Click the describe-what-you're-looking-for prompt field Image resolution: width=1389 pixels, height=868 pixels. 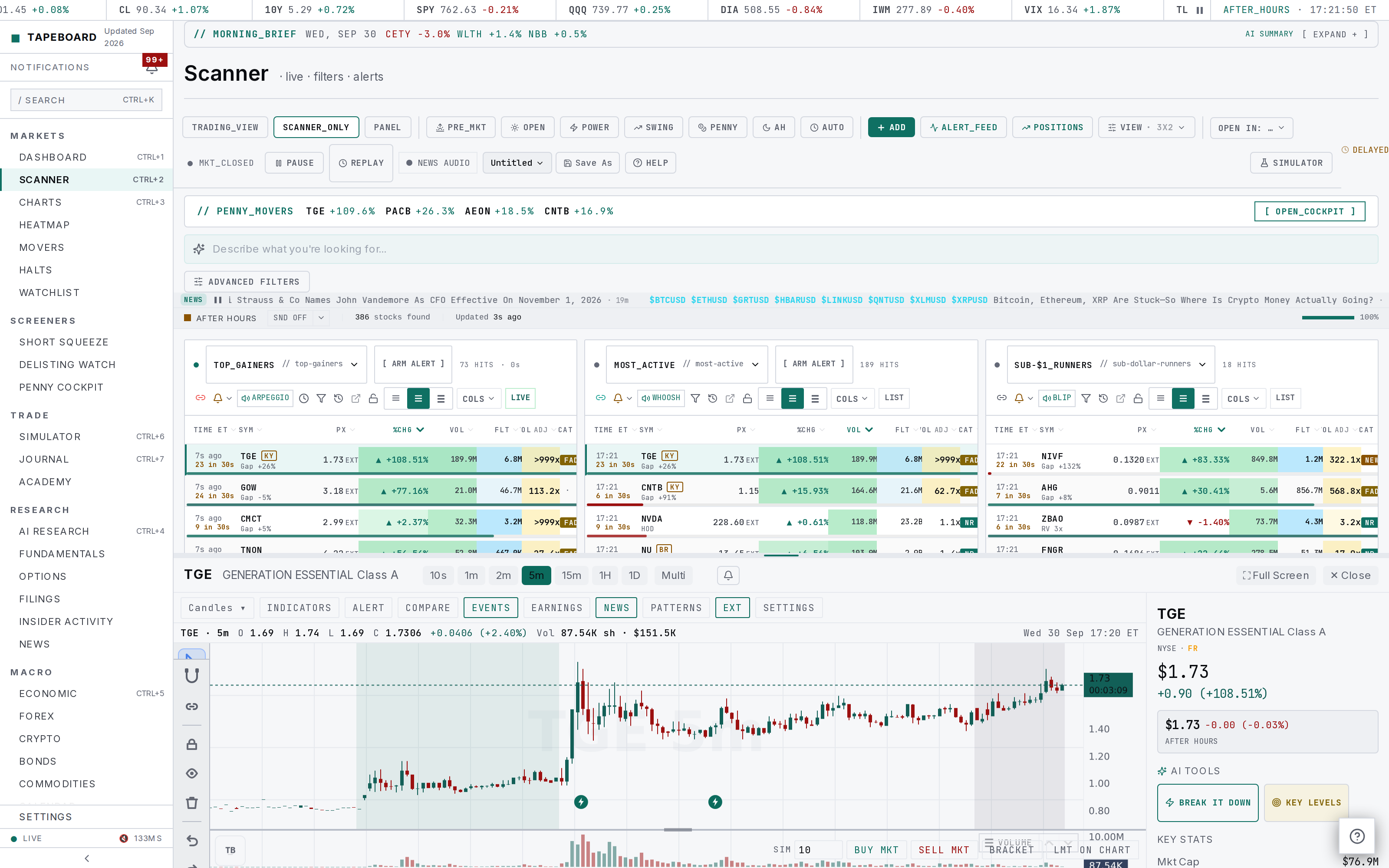780,249
